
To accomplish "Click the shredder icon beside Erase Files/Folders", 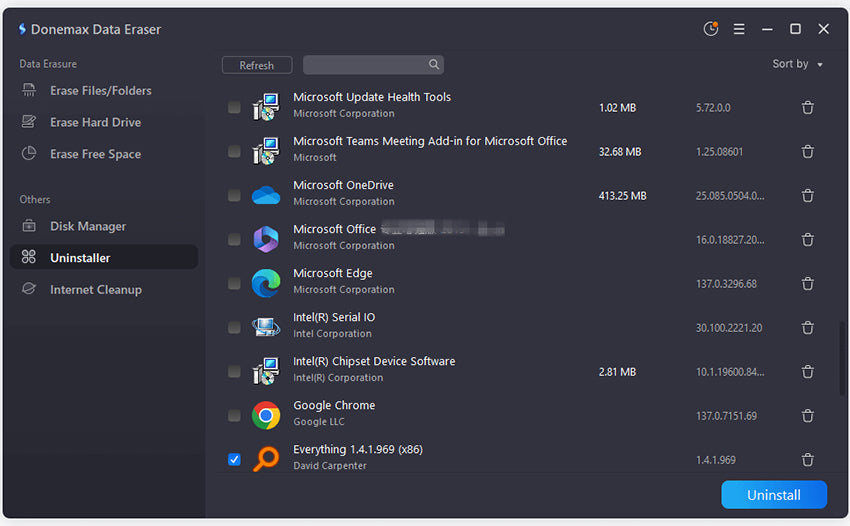I will [x=29, y=90].
